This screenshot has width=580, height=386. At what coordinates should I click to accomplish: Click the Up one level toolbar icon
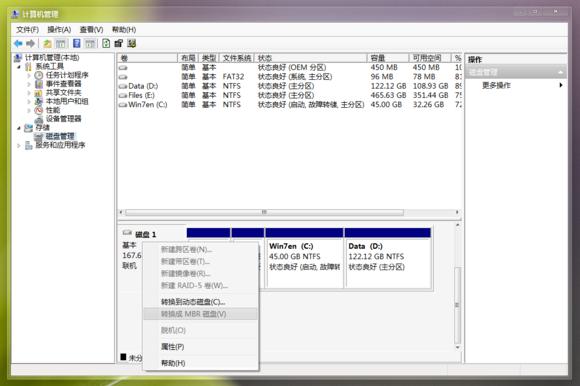click(48, 44)
